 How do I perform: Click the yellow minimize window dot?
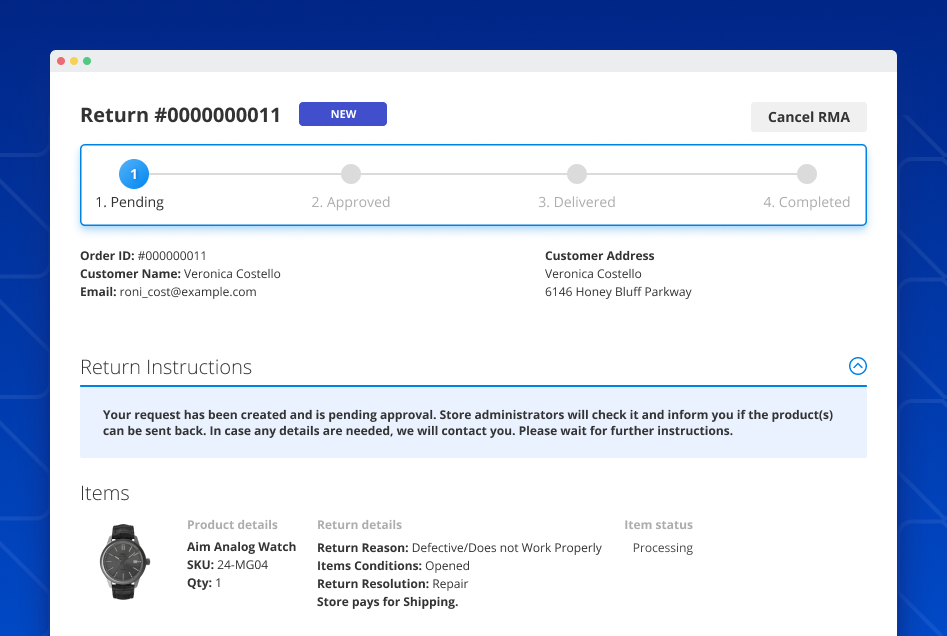click(74, 61)
